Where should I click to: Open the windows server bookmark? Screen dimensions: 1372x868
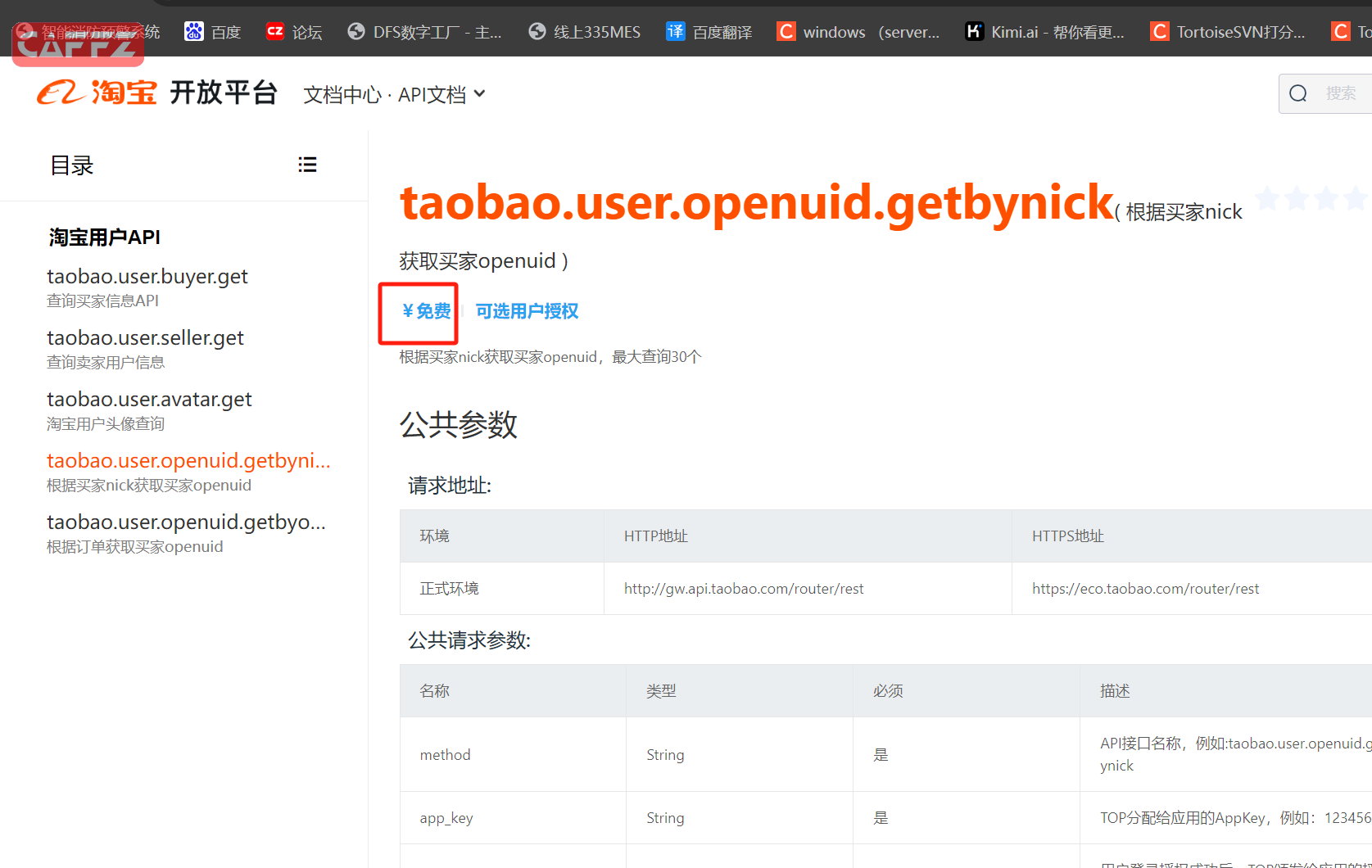coord(858,32)
